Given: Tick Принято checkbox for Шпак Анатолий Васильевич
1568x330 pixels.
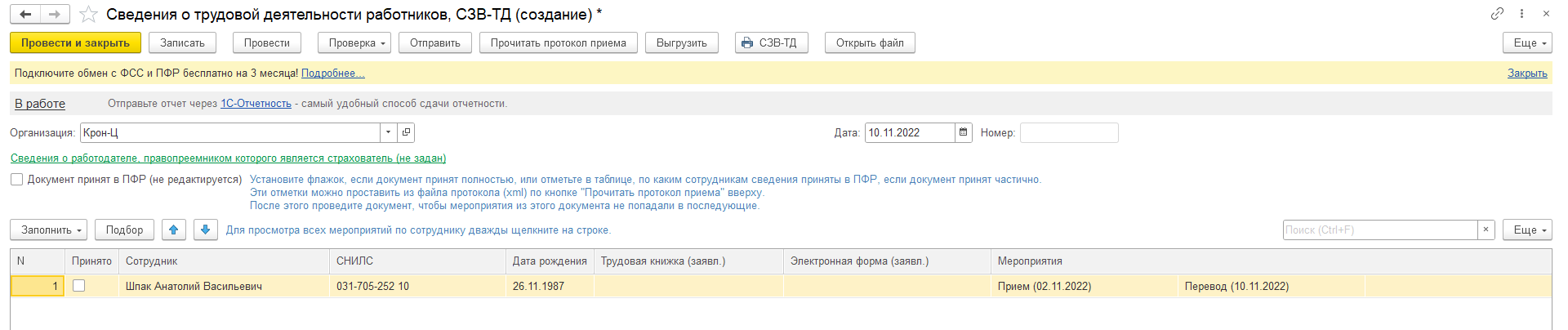Looking at the screenshot, I should pyautogui.click(x=79, y=286).
